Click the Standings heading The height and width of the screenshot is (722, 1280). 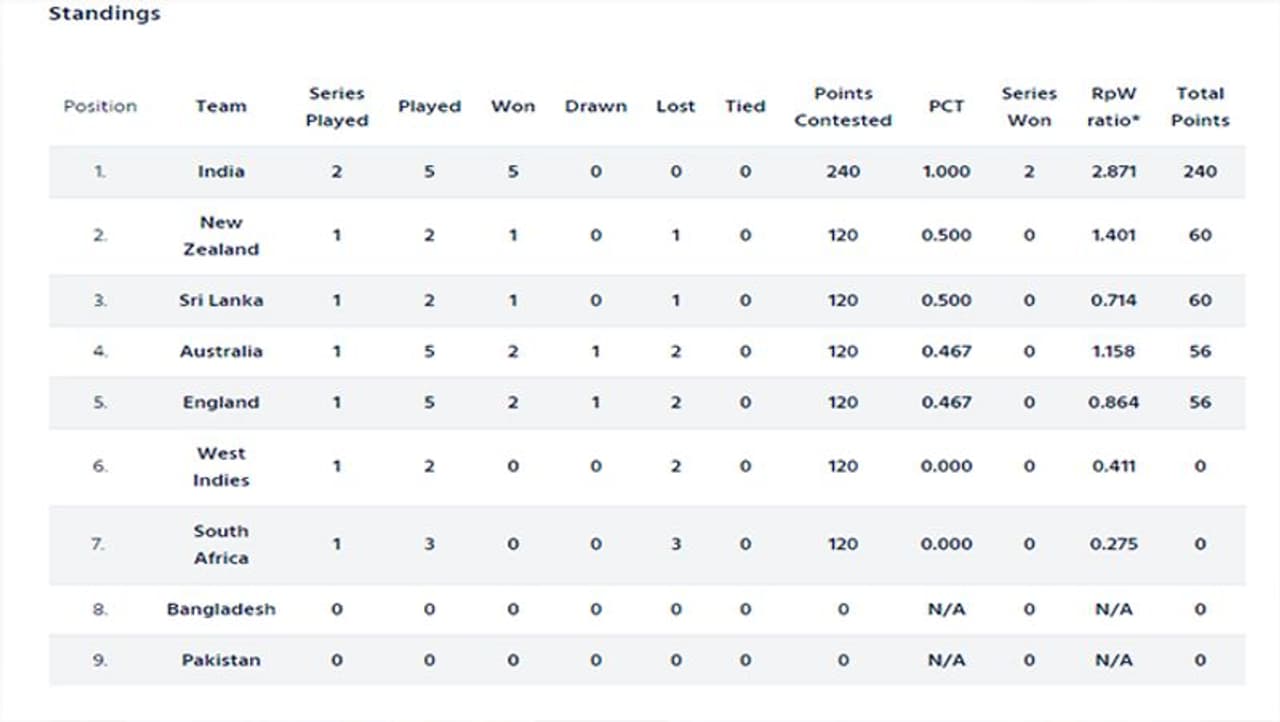pos(104,14)
